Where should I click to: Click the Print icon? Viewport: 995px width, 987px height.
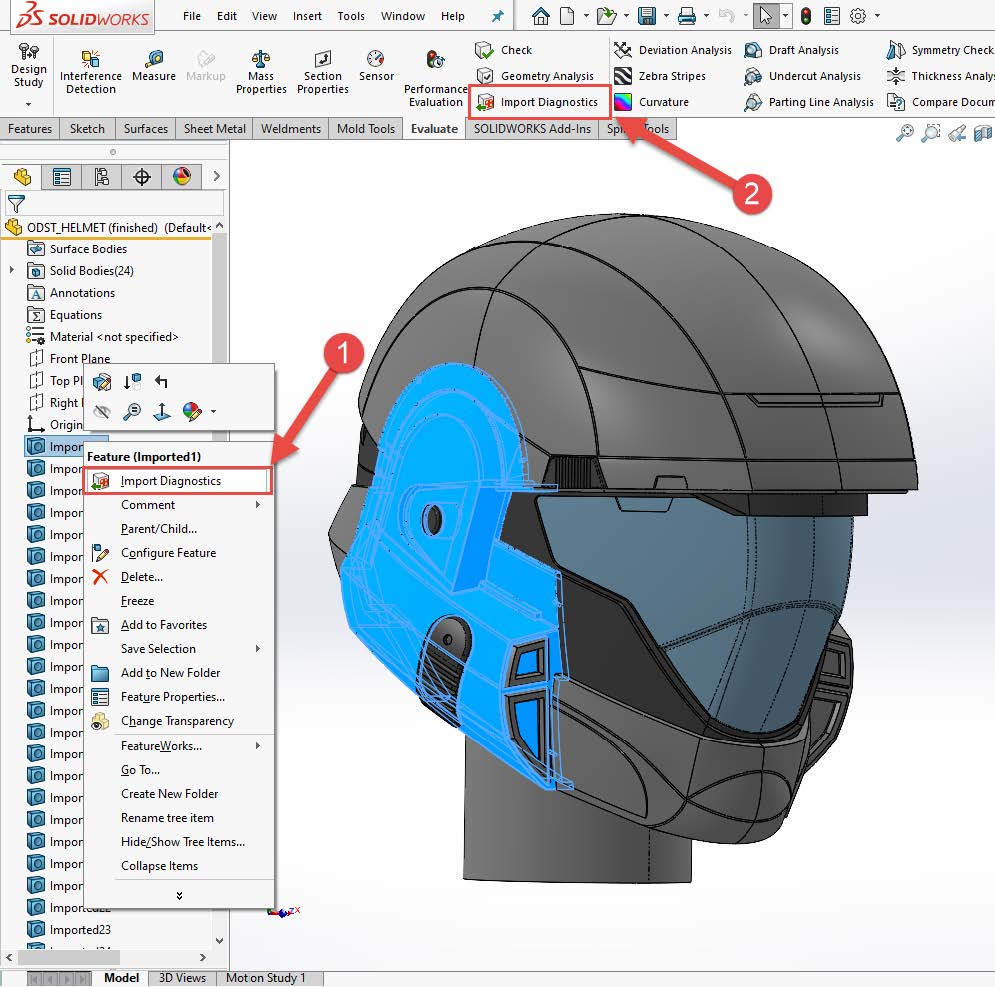(x=687, y=16)
